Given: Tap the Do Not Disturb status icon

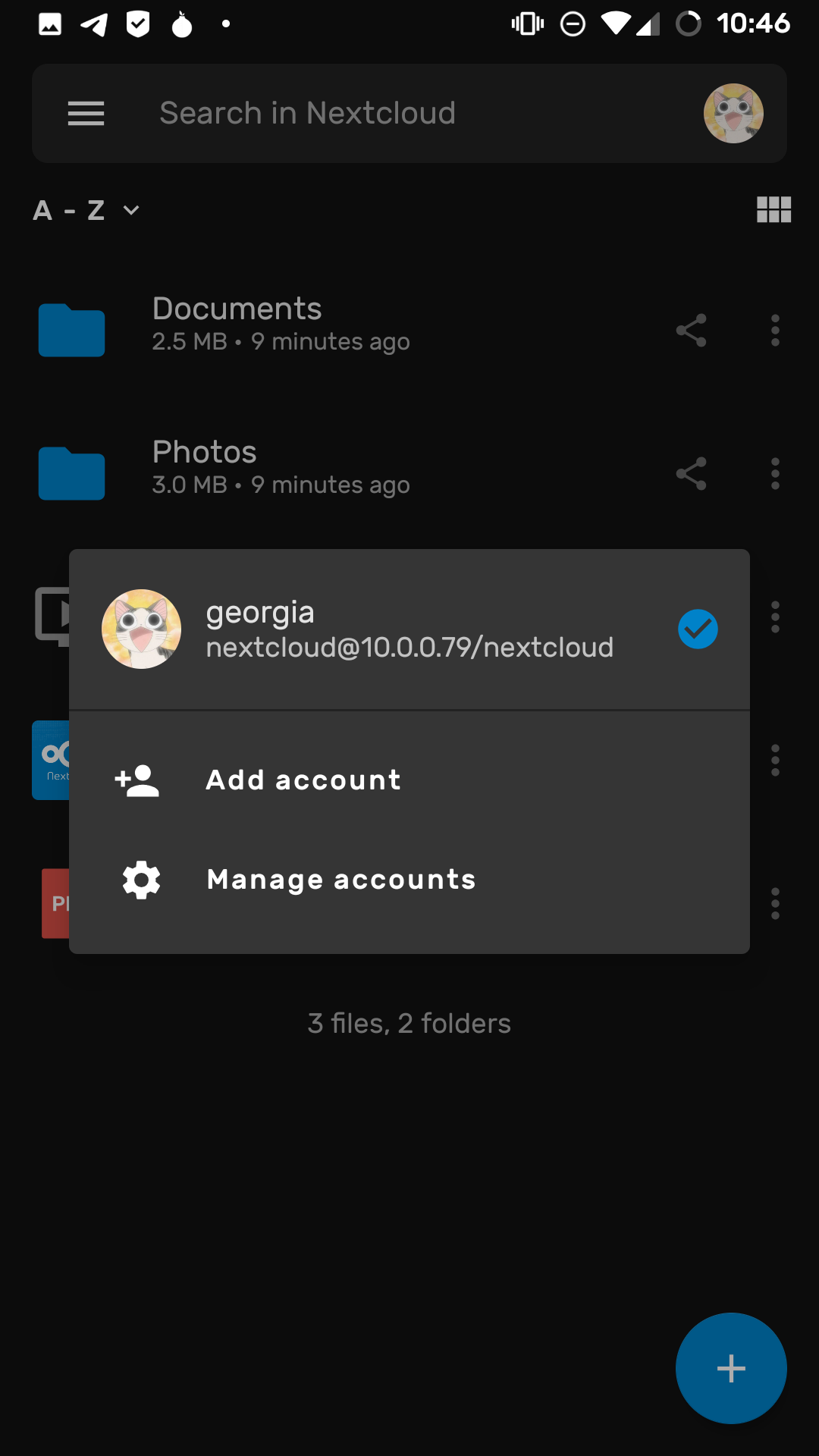Looking at the screenshot, I should coord(573,24).
